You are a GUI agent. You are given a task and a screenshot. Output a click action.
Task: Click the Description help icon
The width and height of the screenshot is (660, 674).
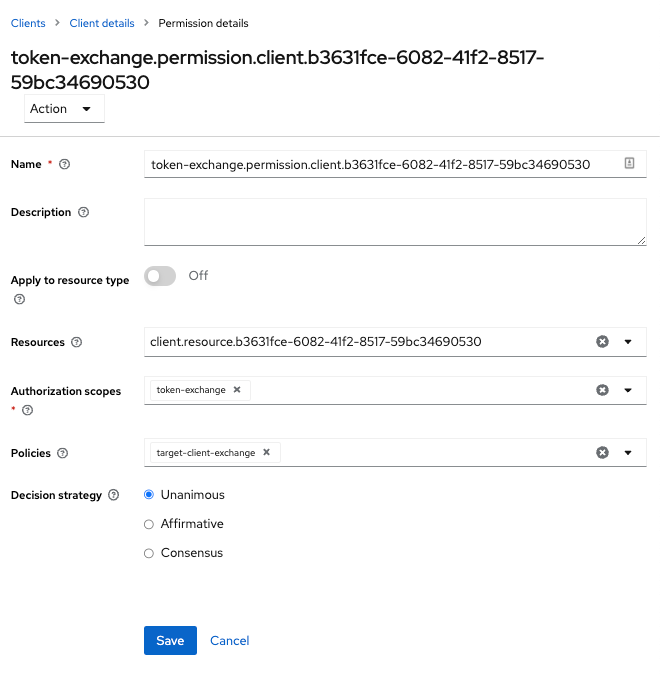pos(83,213)
